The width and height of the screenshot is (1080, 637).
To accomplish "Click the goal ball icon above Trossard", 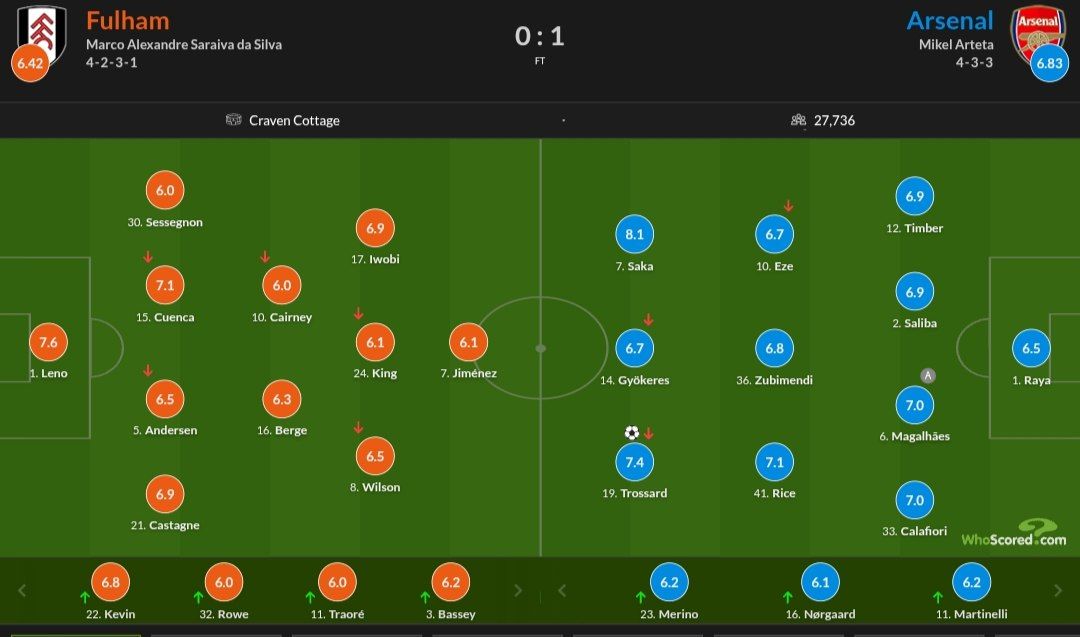I will click(631, 433).
